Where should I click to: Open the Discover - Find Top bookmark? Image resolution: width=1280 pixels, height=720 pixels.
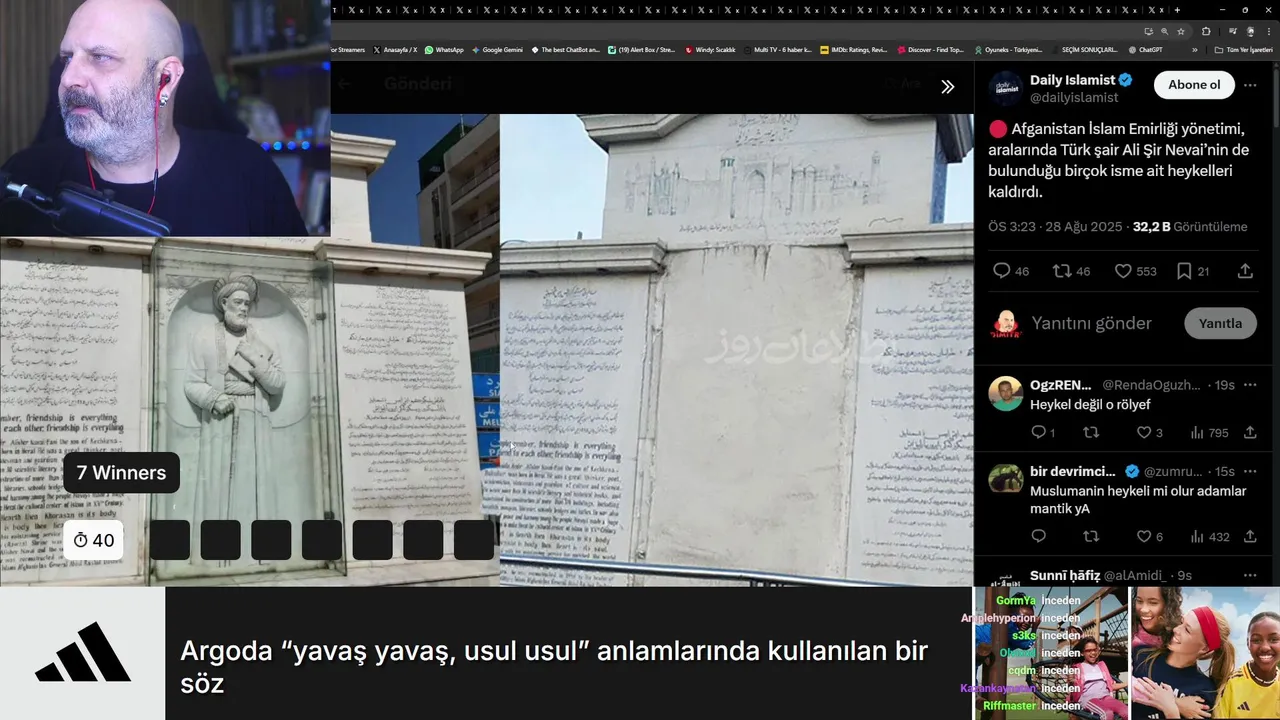pyautogui.click(x=930, y=49)
